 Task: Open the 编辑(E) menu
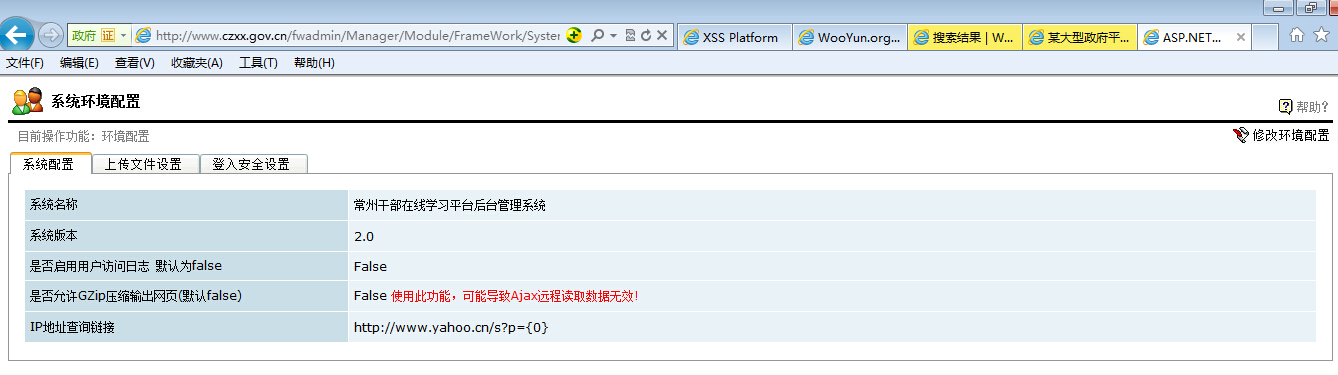(79, 63)
